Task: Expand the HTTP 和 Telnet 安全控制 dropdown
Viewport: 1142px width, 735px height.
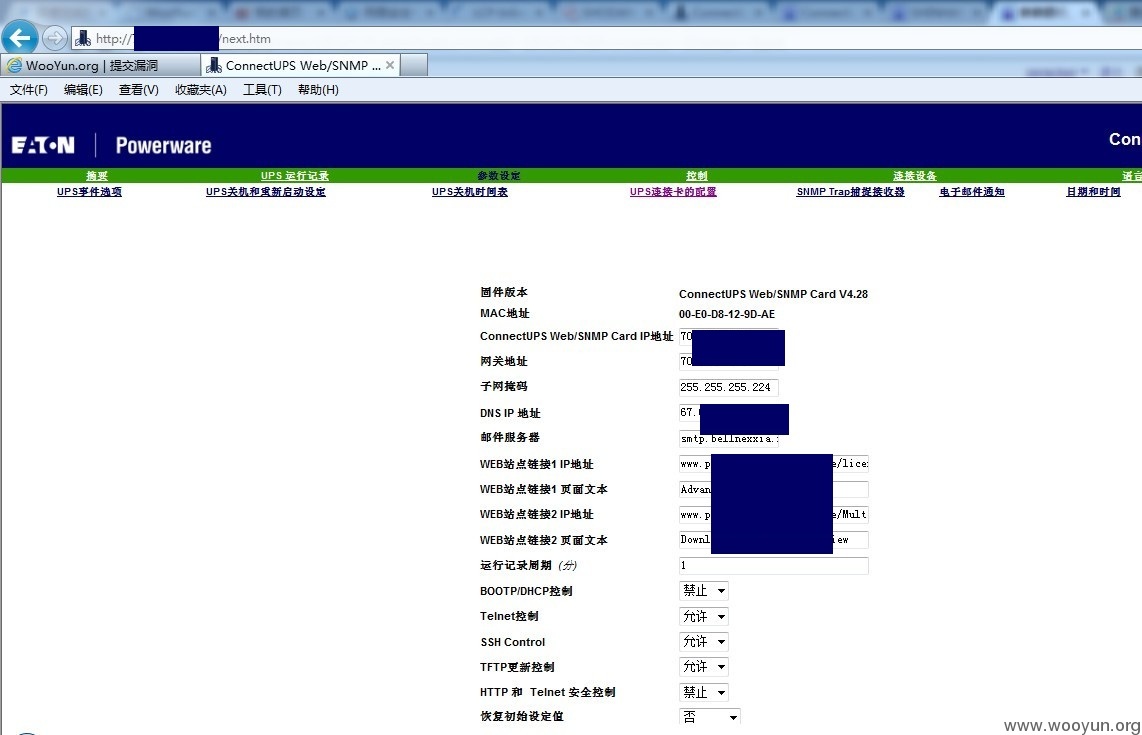Action: coord(704,692)
